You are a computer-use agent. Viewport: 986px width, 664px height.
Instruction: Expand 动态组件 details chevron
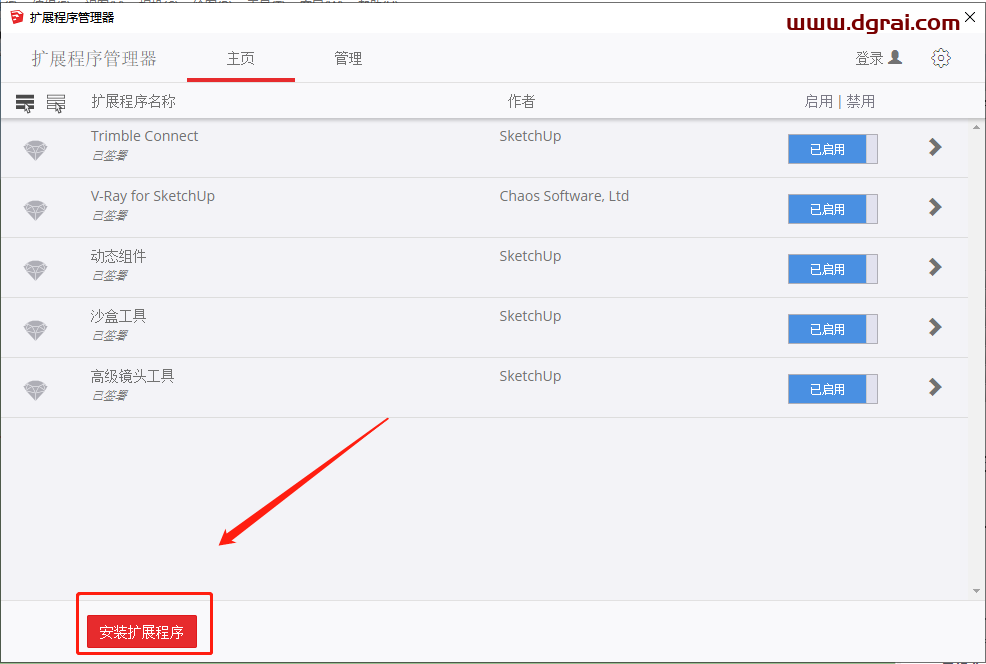coord(935,267)
